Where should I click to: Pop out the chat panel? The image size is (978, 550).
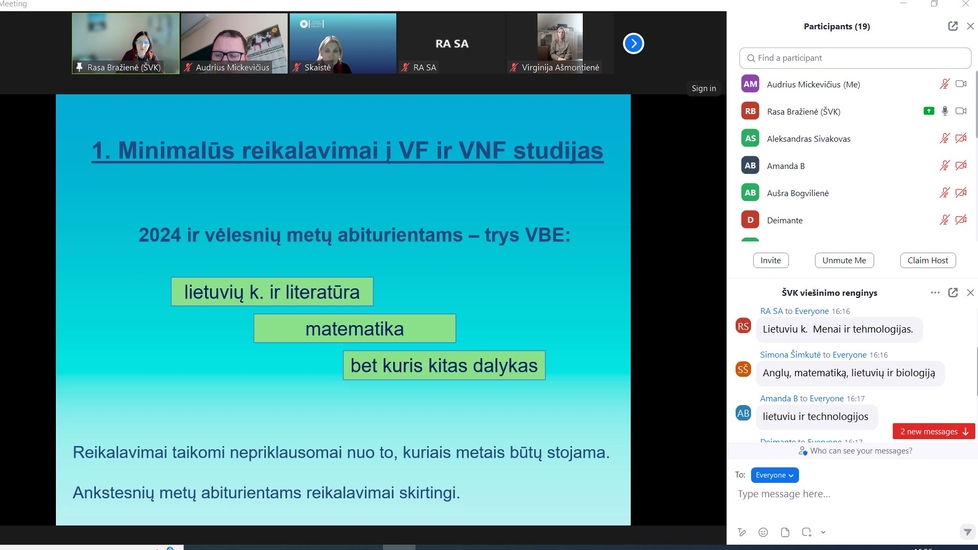click(952, 292)
